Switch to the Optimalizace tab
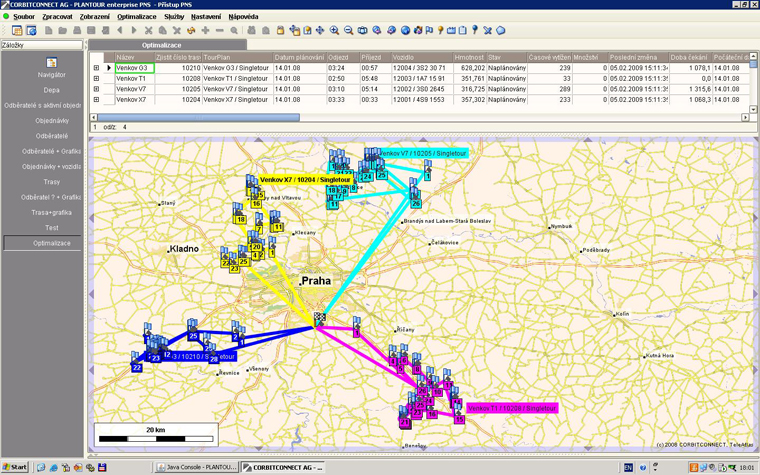Image resolution: width=760 pixels, height=475 pixels. click(x=167, y=45)
